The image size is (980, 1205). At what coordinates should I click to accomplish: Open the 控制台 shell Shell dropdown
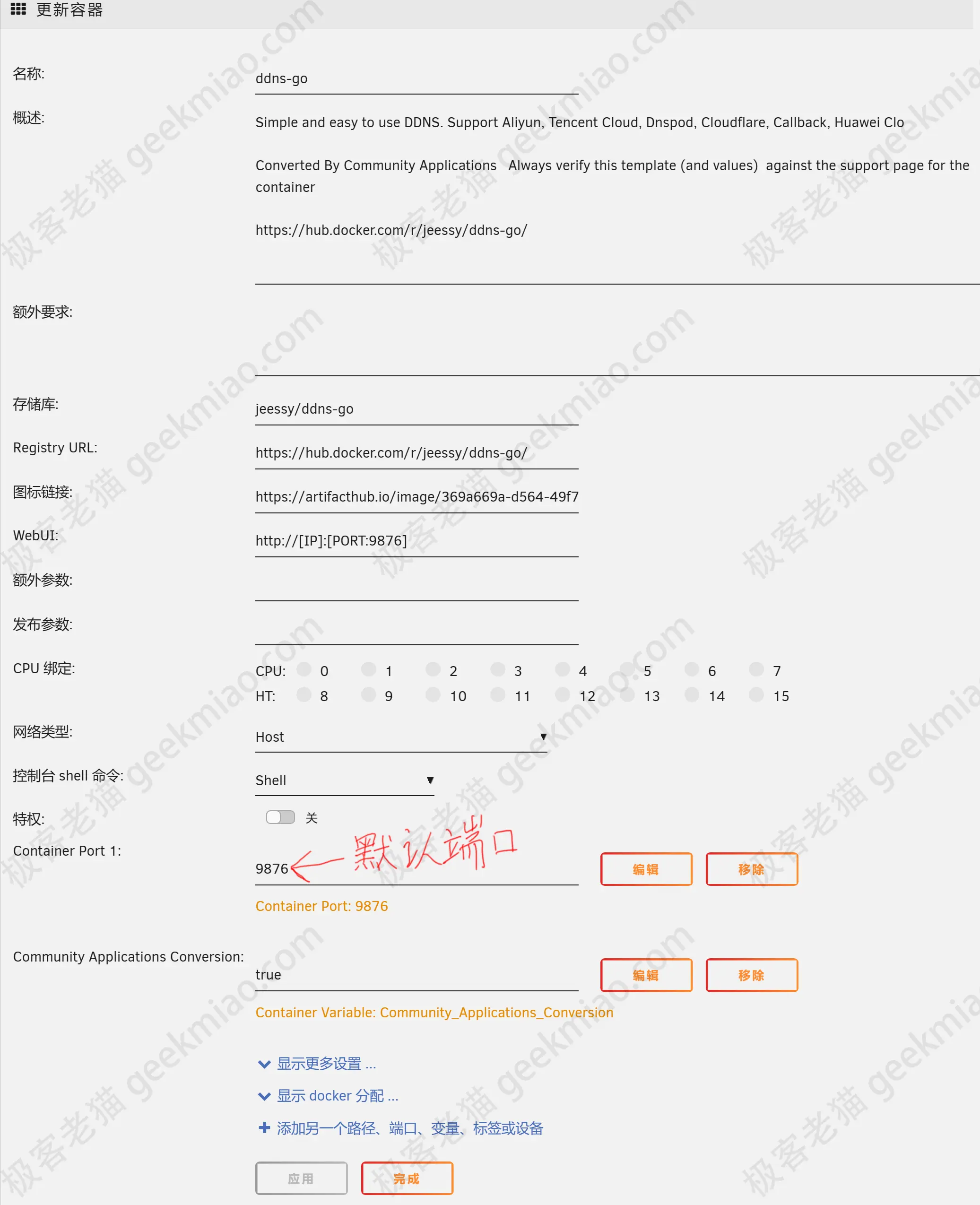click(x=346, y=780)
